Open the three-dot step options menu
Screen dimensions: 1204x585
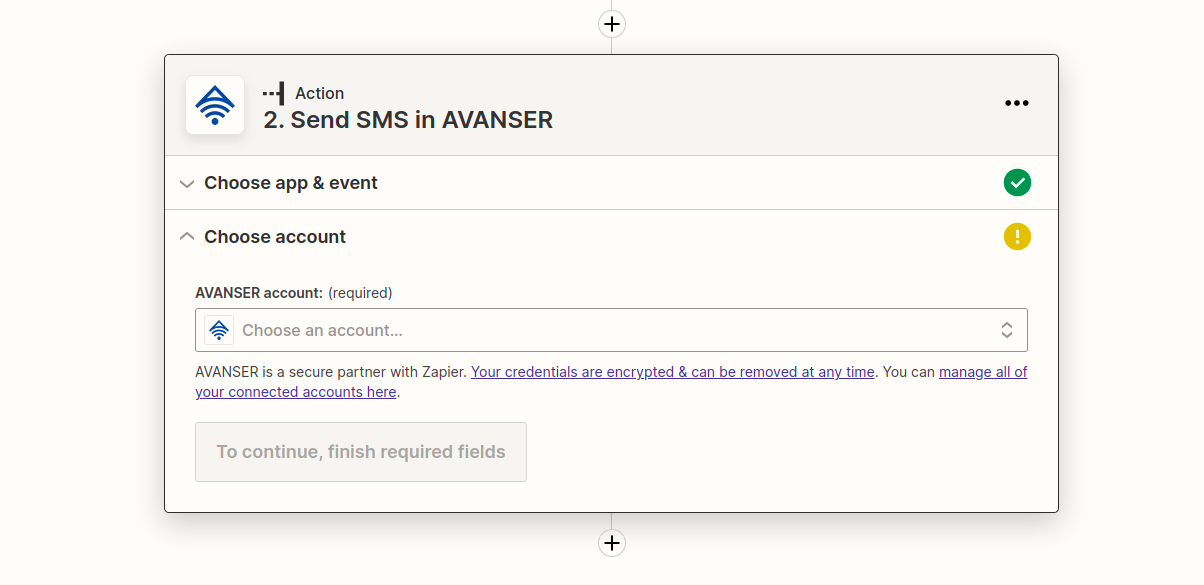point(1016,103)
